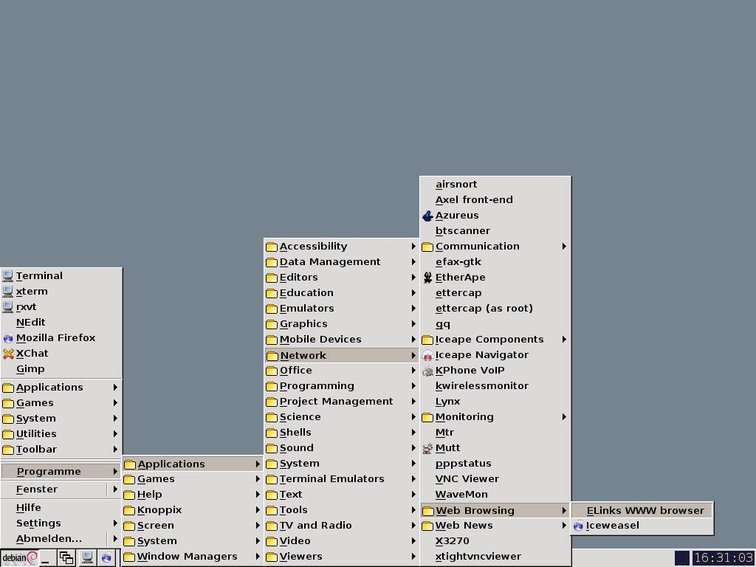Launch airsnort from the Network menu
This screenshot has width=756, height=567.
click(495, 185)
